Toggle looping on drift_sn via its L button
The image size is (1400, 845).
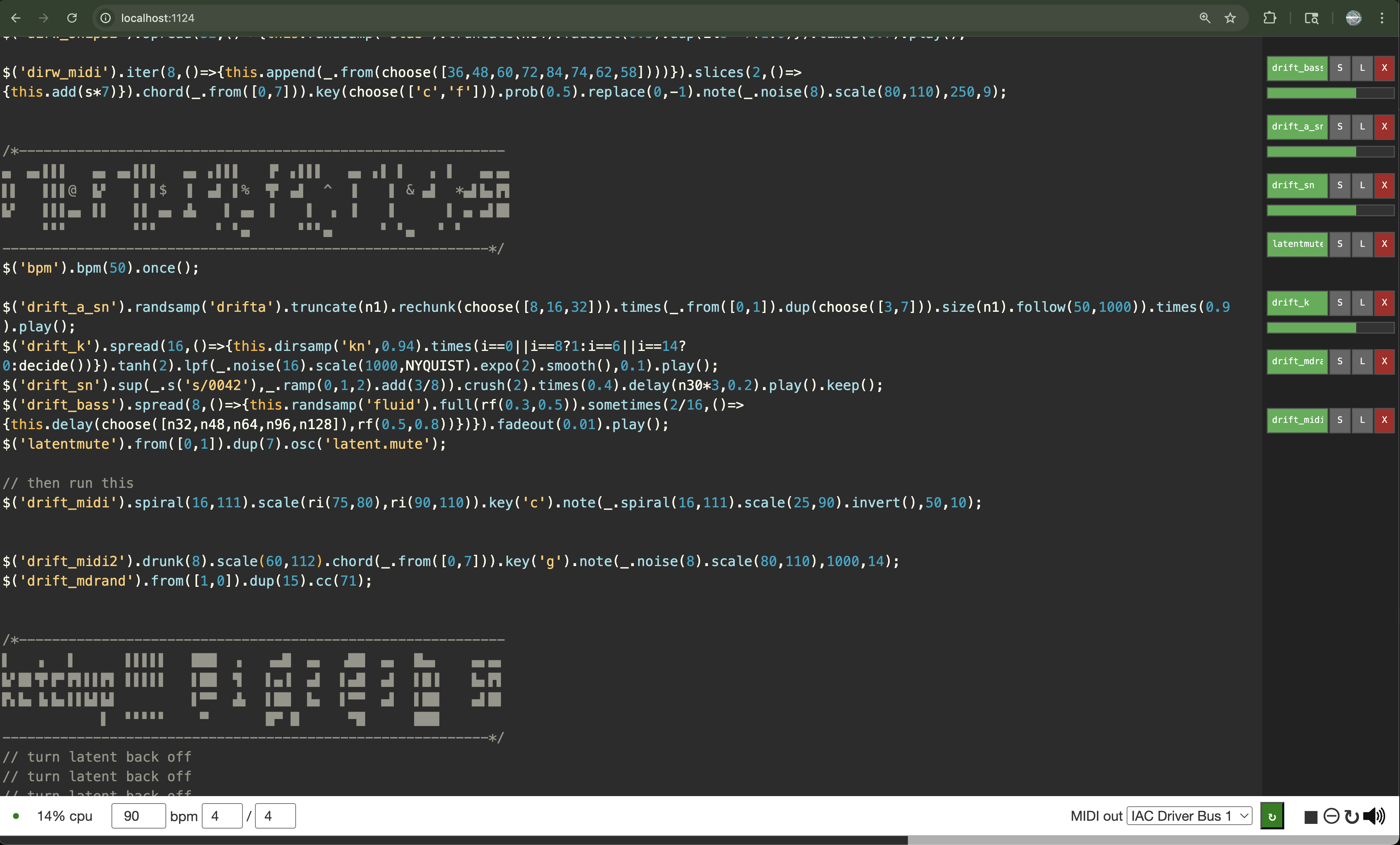pos(1362,185)
